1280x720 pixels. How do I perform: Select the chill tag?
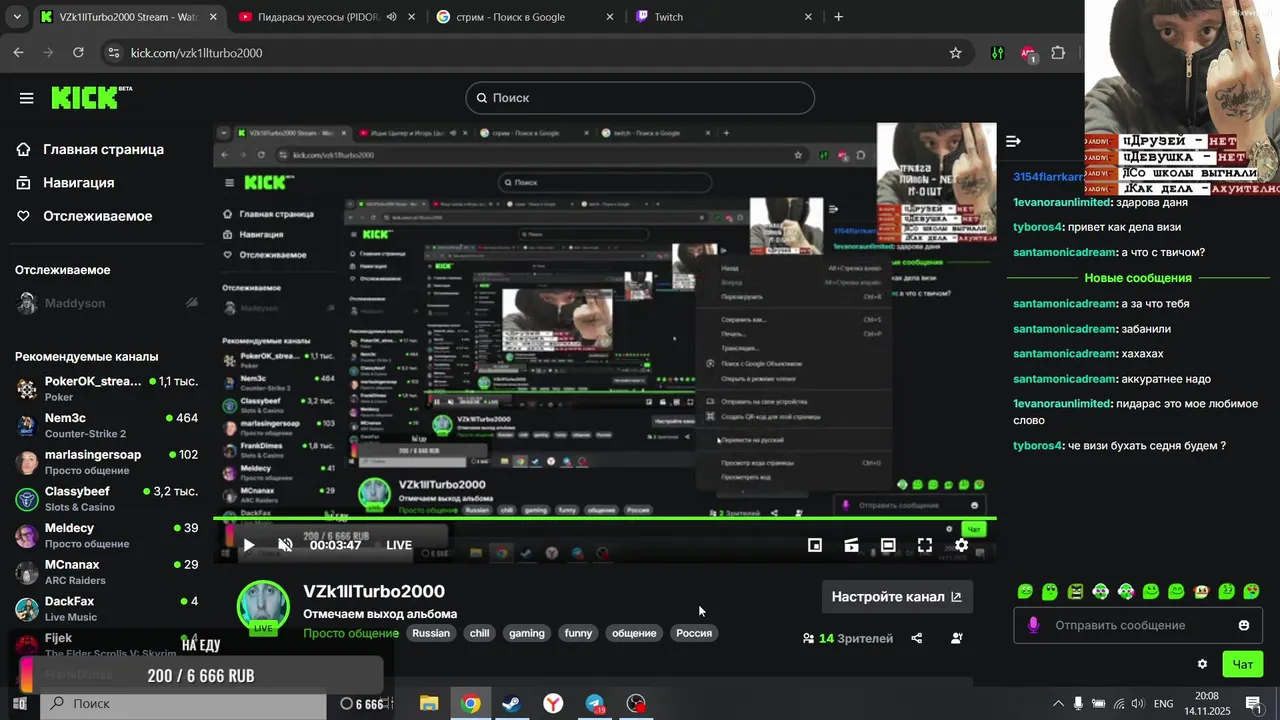point(480,633)
